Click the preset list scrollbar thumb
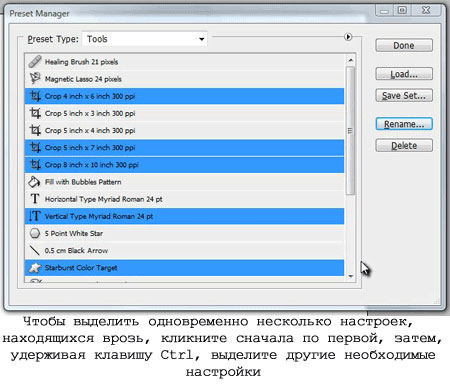This screenshot has height=385, width=450. tap(350, 130)
